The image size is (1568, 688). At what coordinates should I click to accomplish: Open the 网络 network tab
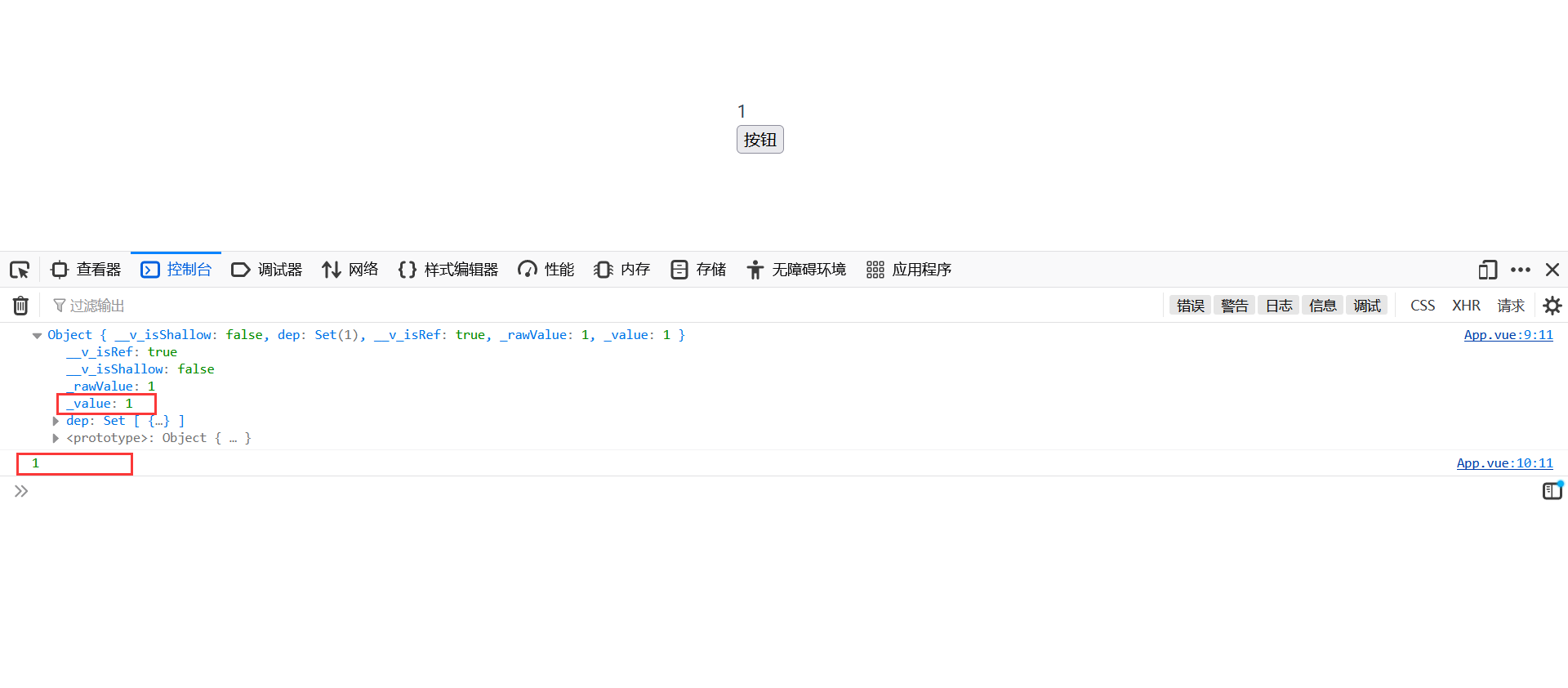tap(350, 270)
